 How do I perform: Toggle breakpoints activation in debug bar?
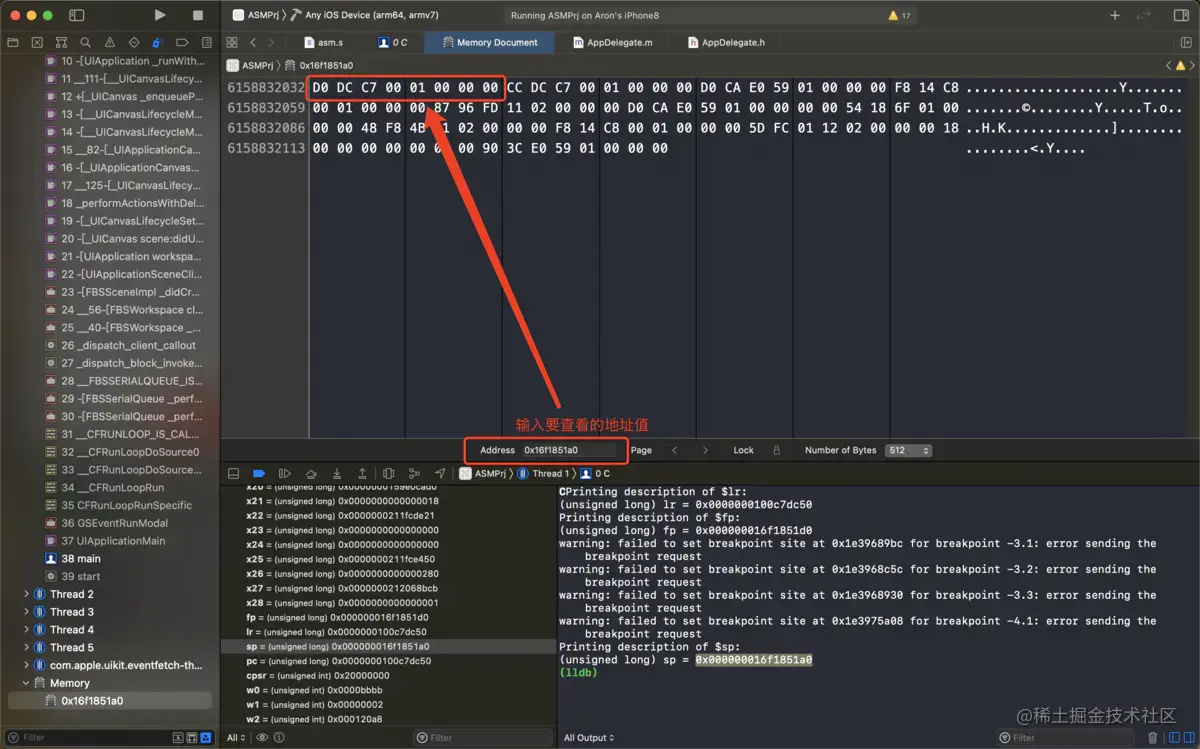[259, 473]
